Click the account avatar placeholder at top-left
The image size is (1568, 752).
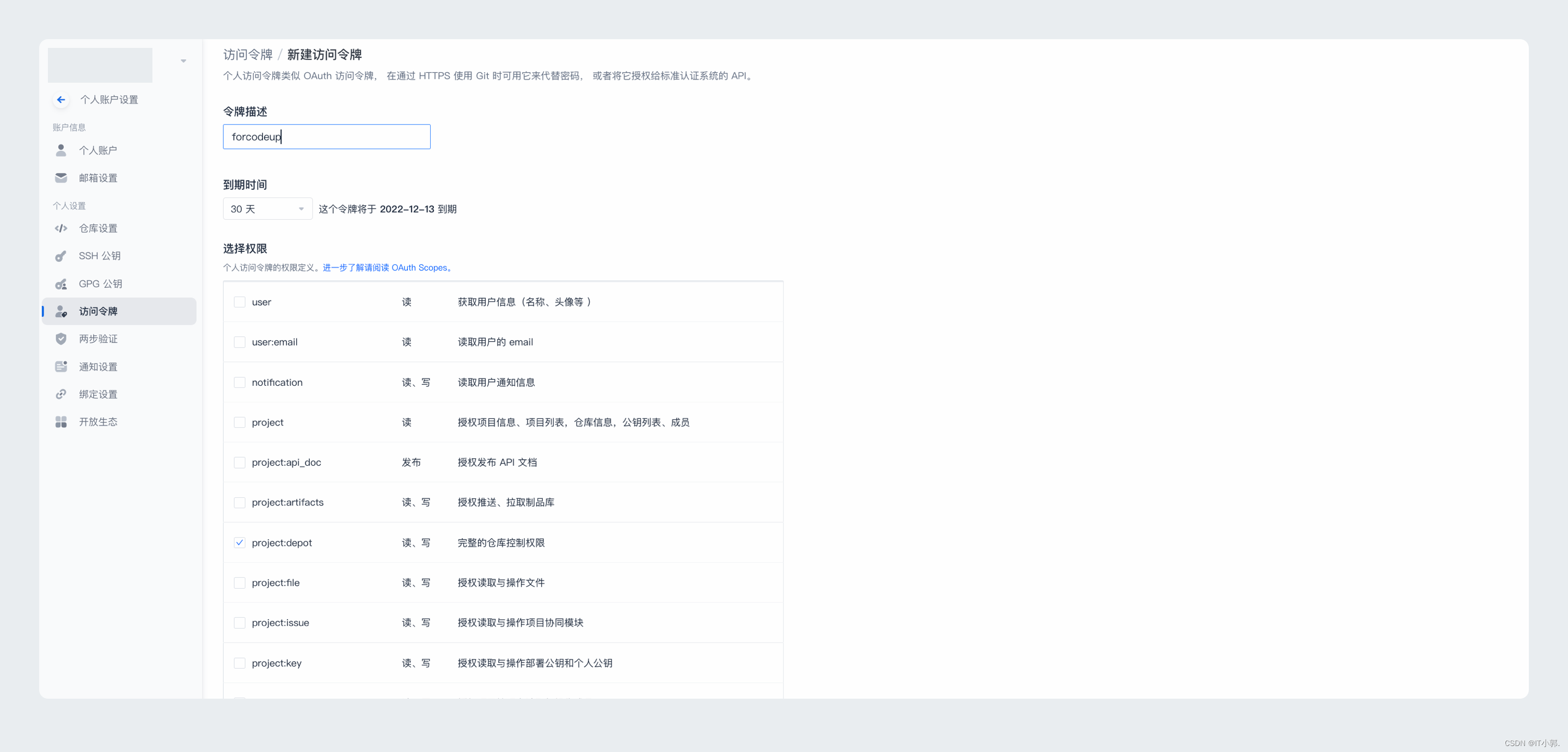click(x=100, y=65)
